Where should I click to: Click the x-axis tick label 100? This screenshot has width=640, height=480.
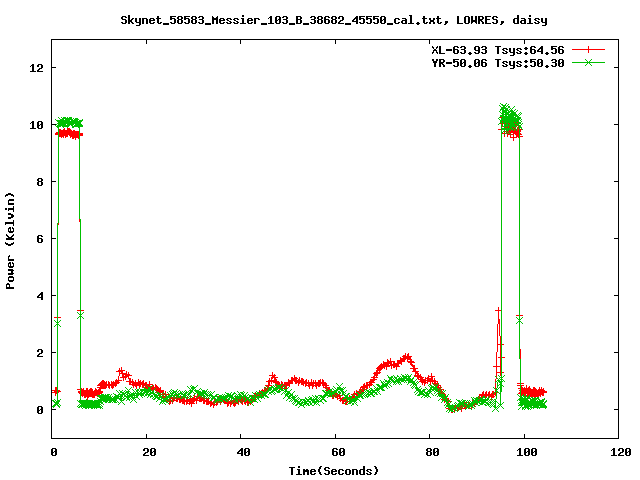pos(527,452)
